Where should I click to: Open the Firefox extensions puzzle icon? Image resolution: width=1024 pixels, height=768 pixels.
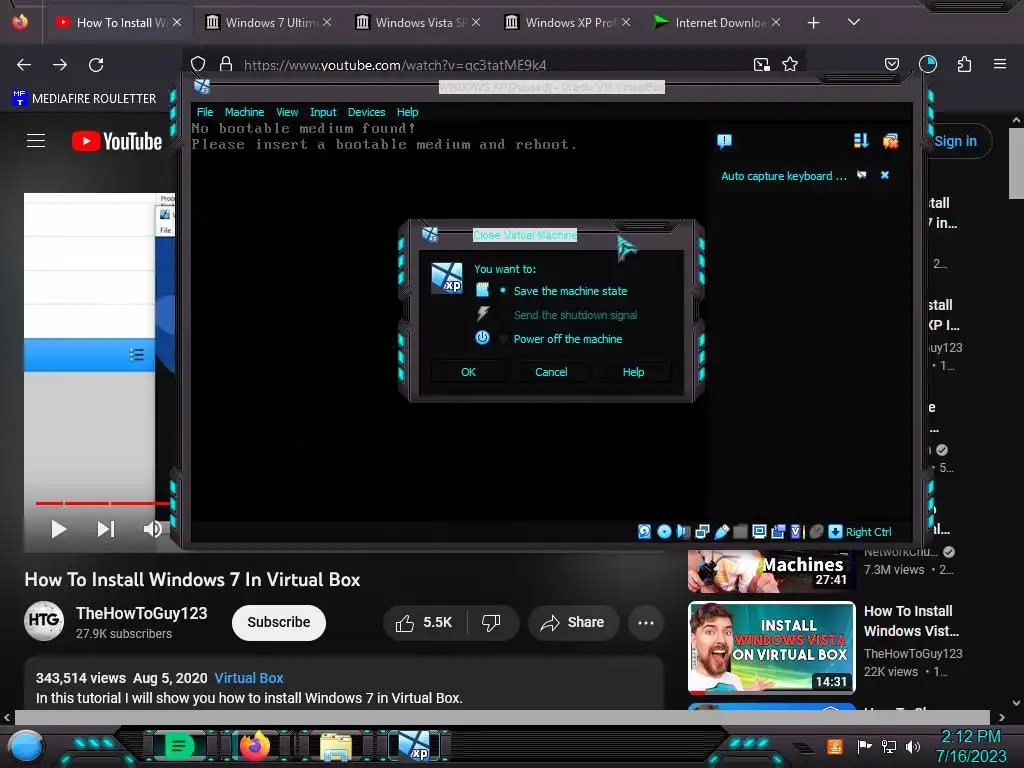[x=964, y=64]
